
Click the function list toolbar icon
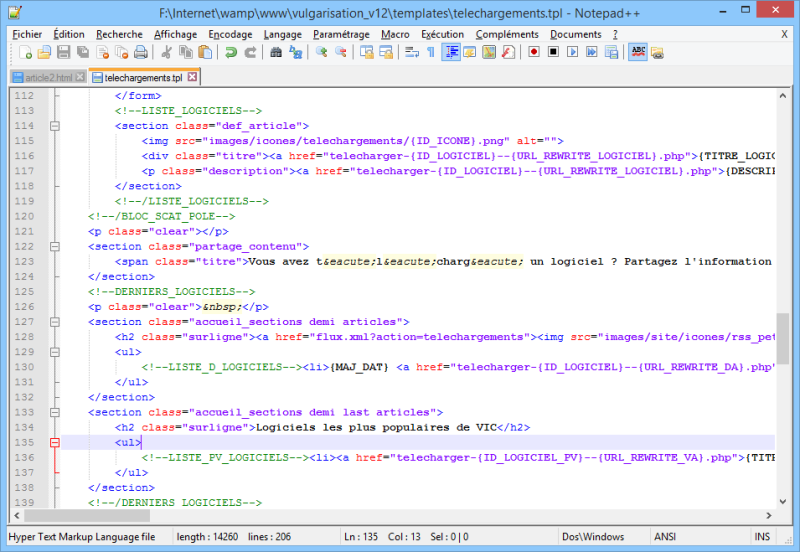click(x=508, y=52)
